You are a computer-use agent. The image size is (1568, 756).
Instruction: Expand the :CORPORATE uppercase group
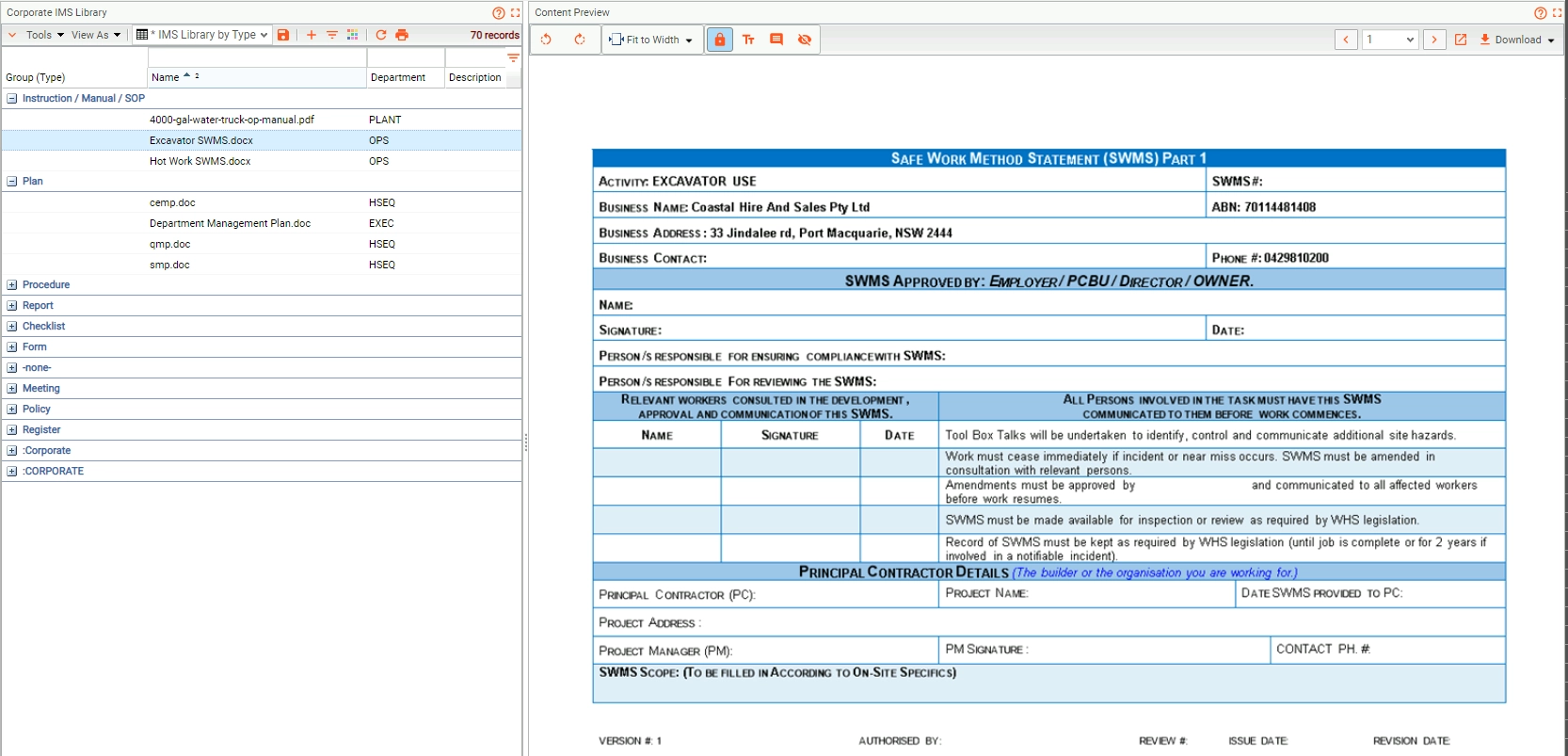coord(12,471)
